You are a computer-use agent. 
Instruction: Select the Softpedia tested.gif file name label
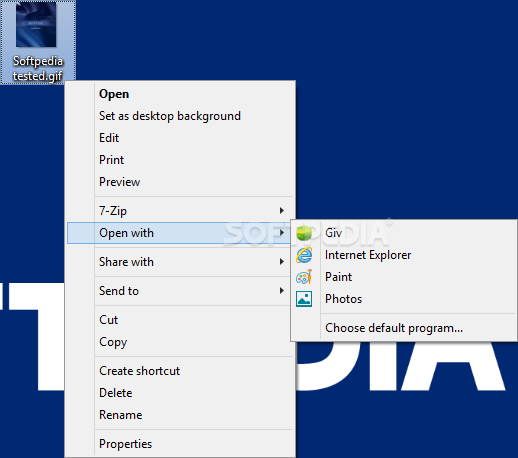click(x=38, y=68)
